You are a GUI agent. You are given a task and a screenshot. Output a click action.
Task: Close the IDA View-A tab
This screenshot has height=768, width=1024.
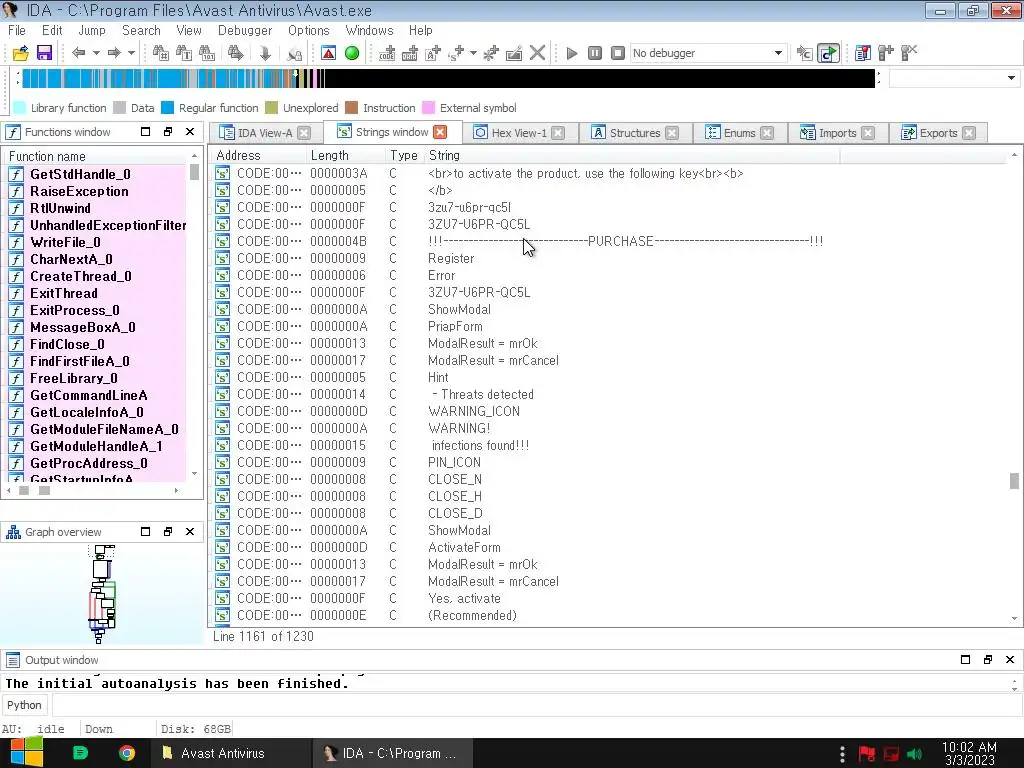304,133
